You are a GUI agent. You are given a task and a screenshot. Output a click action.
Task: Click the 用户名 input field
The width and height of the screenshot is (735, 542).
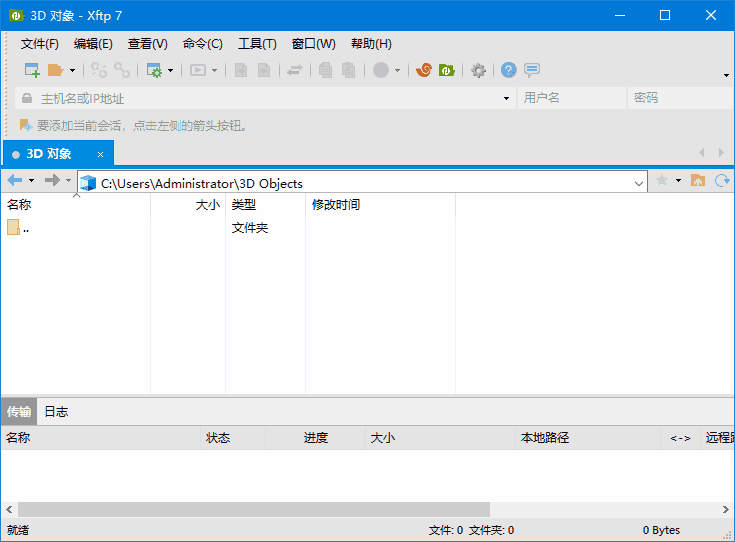[570, 98]
